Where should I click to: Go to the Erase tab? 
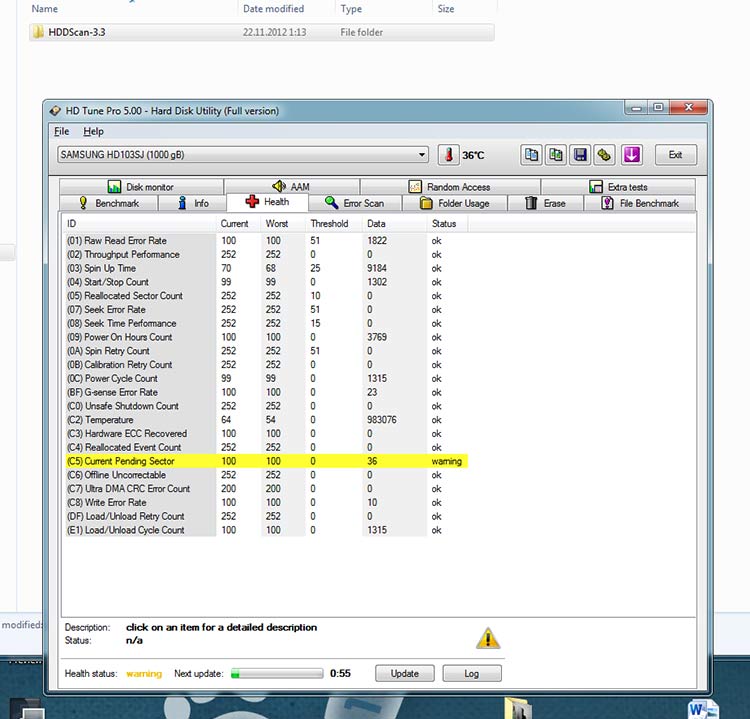(x=545, y=203)
